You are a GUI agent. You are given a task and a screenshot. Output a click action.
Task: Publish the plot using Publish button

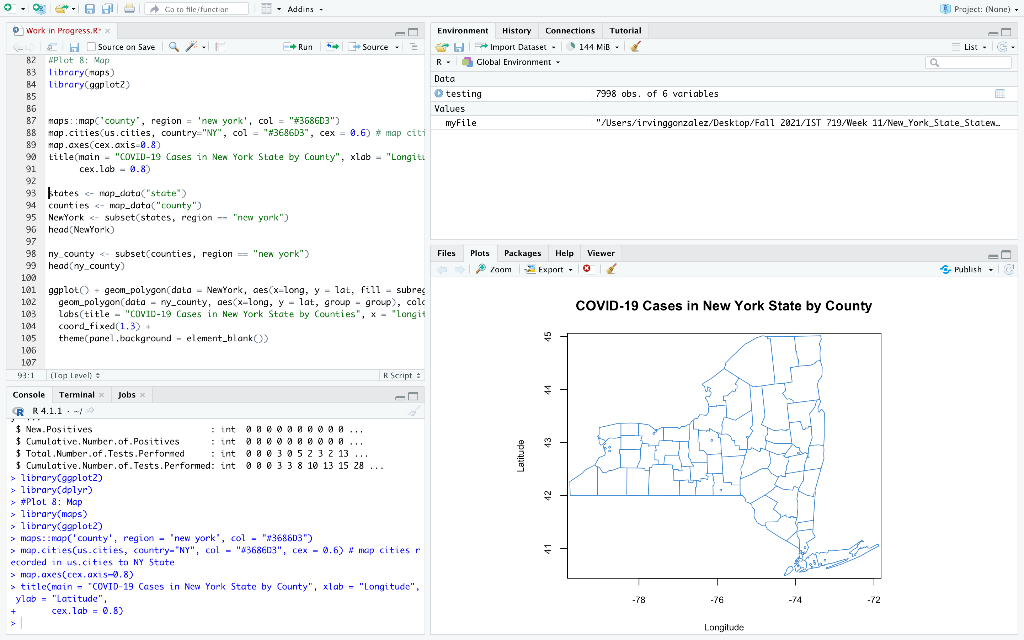point(963,268)
